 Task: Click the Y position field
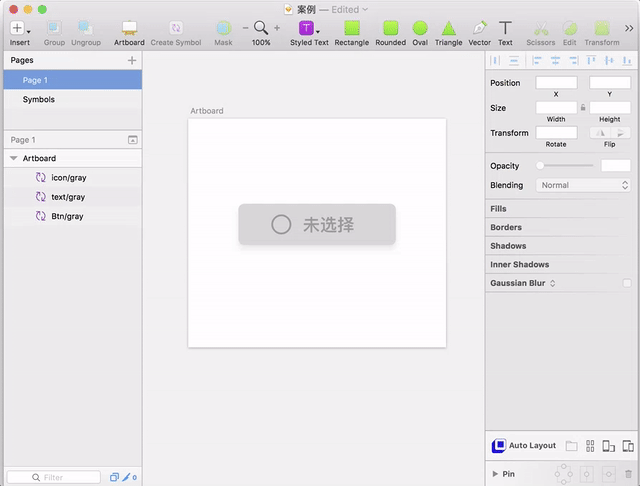point(610,82)
